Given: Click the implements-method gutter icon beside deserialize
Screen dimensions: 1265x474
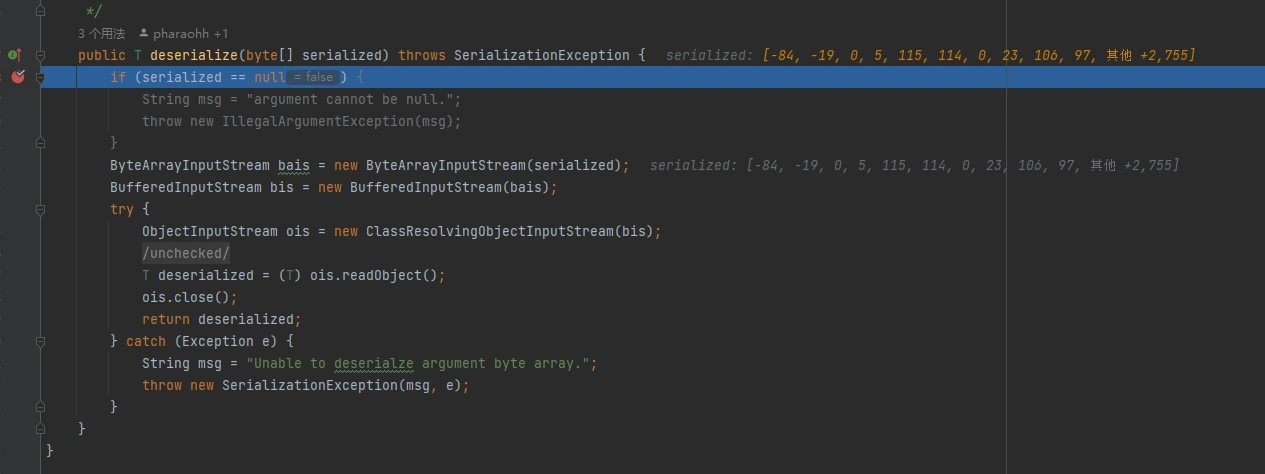Looking at the screenshot, I should (14, 55).
